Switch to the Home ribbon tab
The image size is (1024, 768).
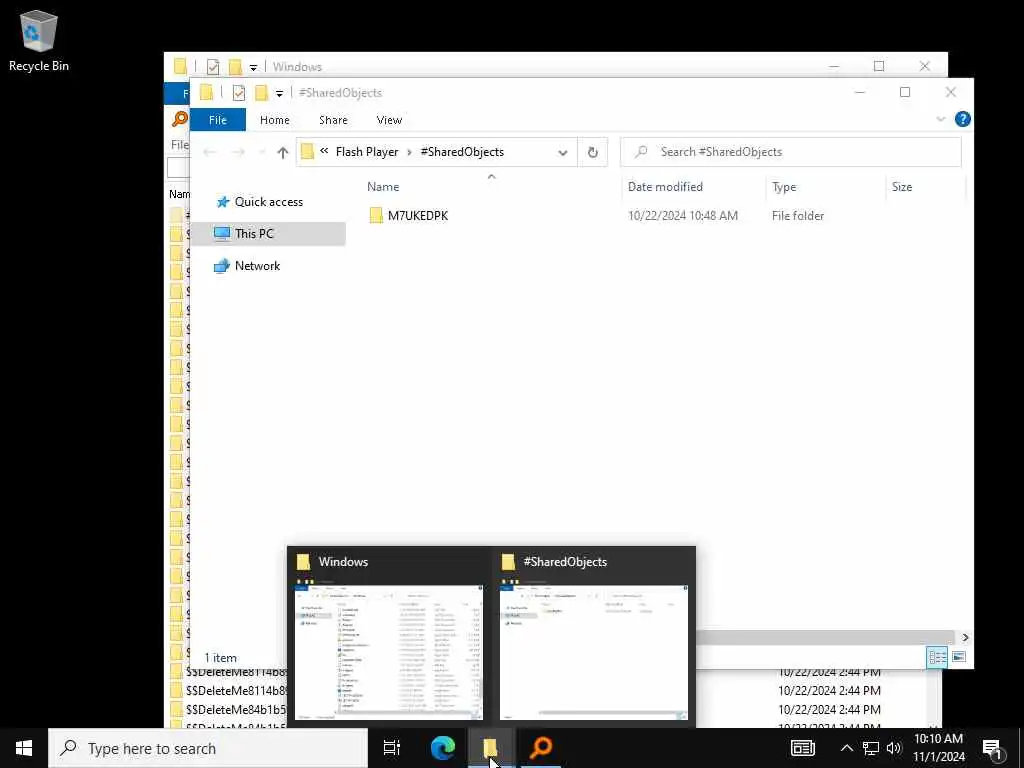coord(274,120)
